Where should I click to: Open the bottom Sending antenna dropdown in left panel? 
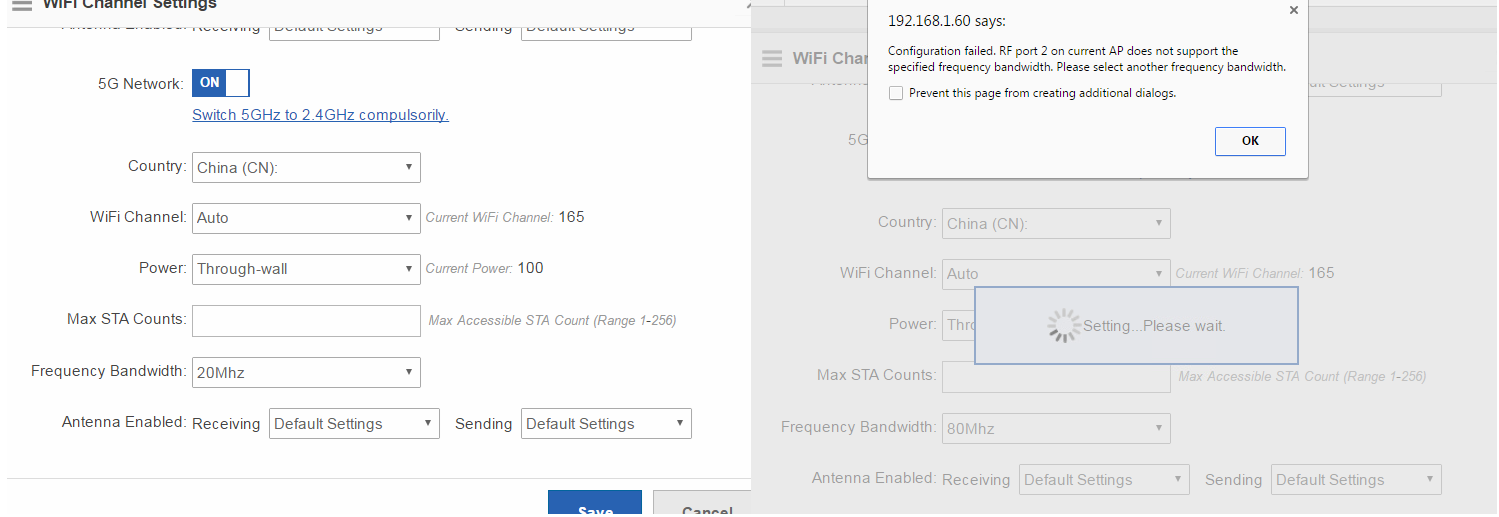tap(606, 424)
